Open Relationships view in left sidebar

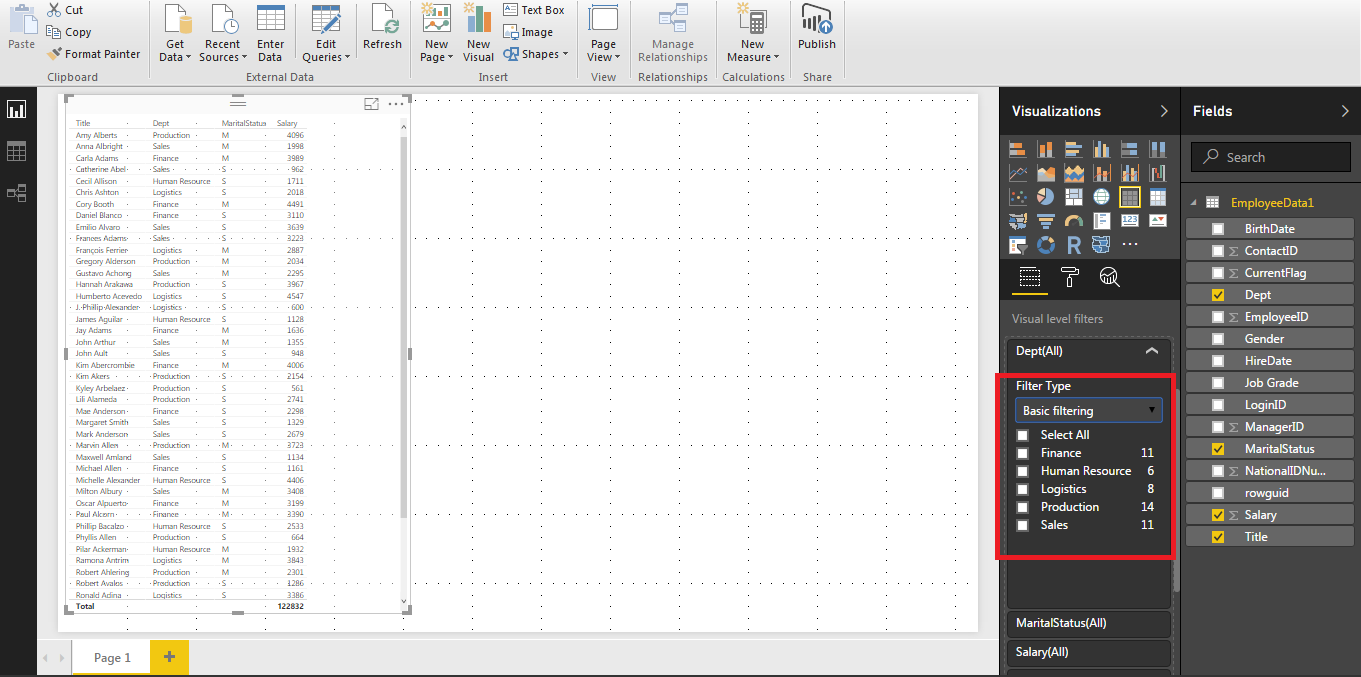(16, 193)
